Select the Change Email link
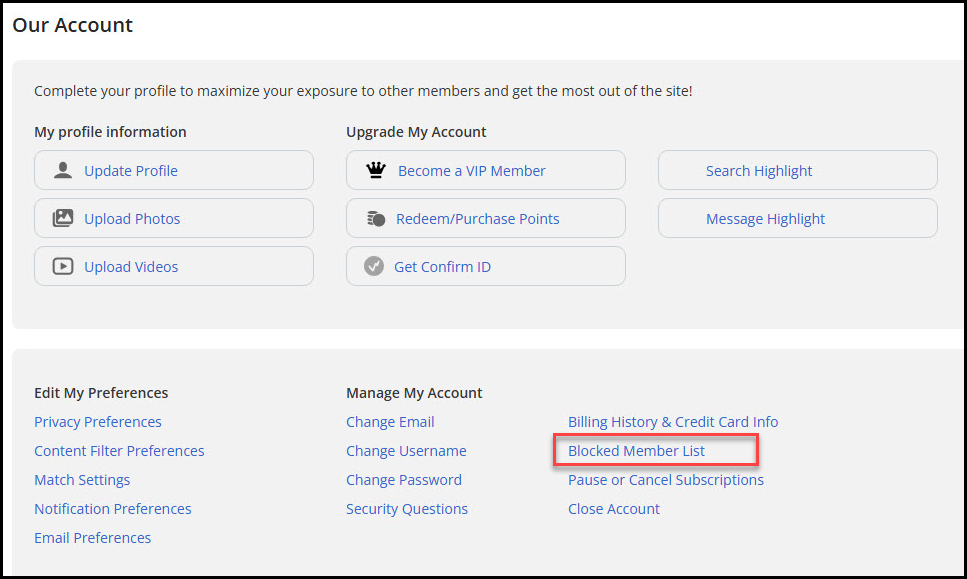The image size is (967, 579). click(390, 422)
